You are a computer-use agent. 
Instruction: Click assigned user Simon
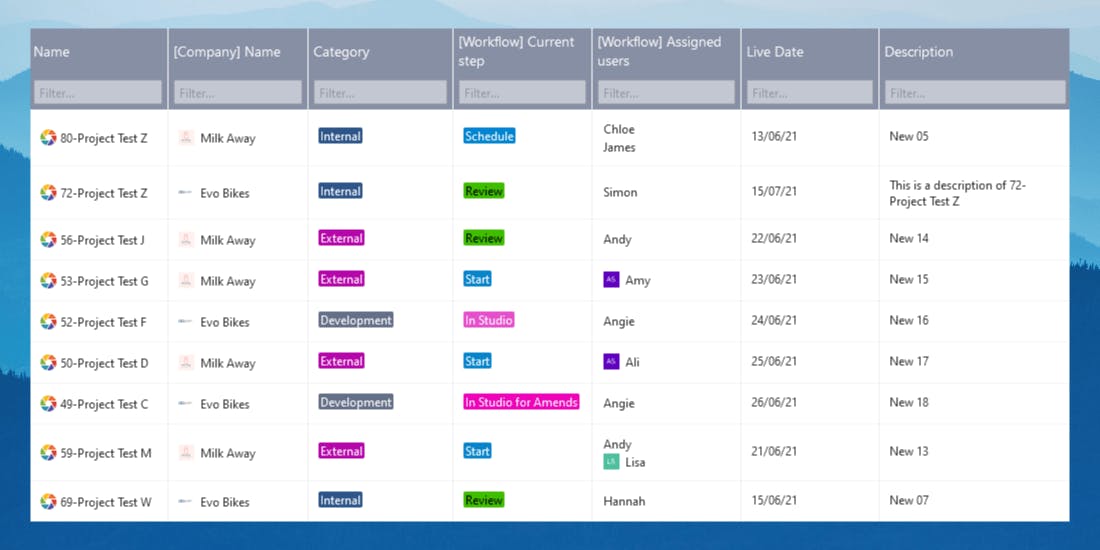click(x=620, y=192)
